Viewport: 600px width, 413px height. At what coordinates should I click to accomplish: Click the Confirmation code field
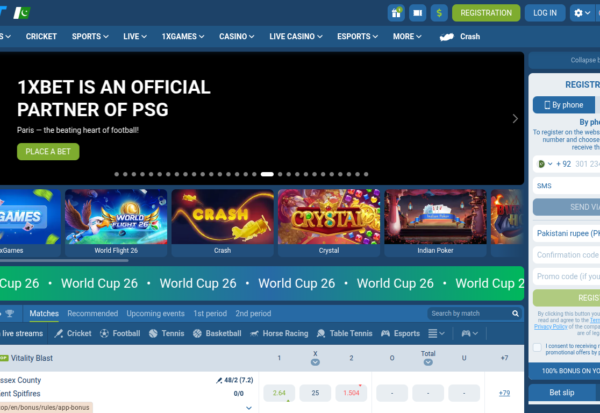click(x=566, y=255)
